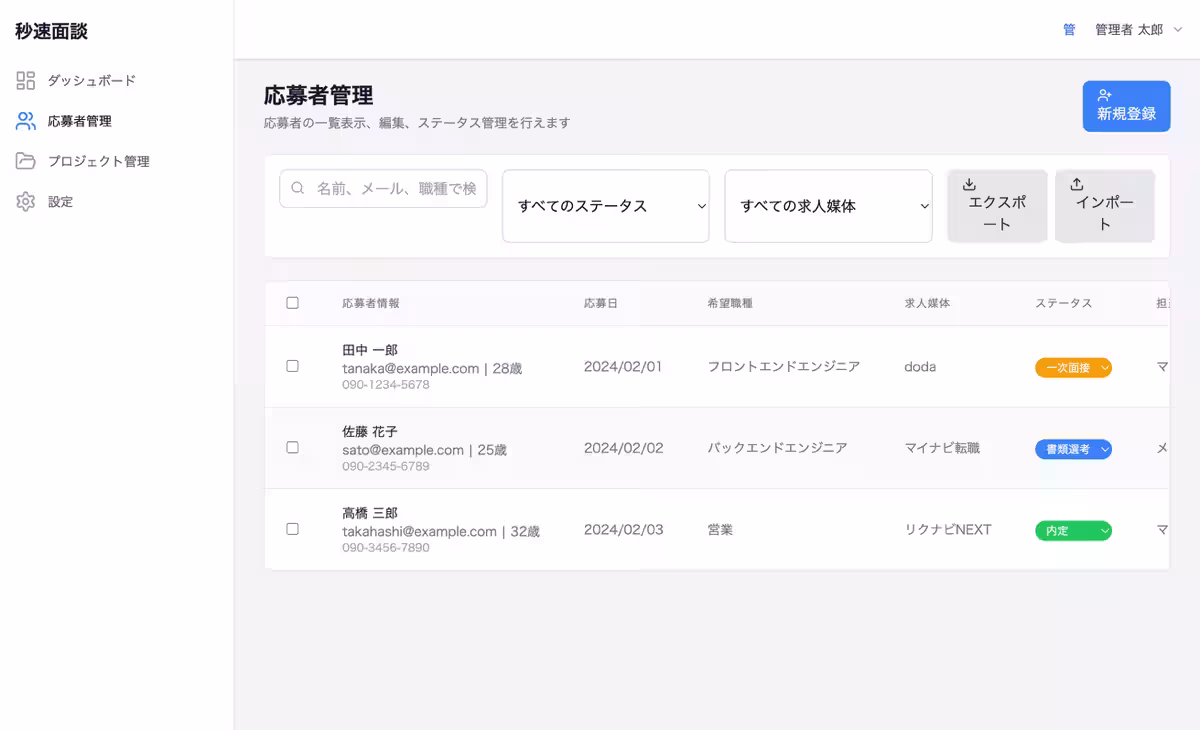Image resolution: width=1200 pixels, height=730 pixels.
Task: Click the upload icon on インポート button
Action: coord(1076,184)
